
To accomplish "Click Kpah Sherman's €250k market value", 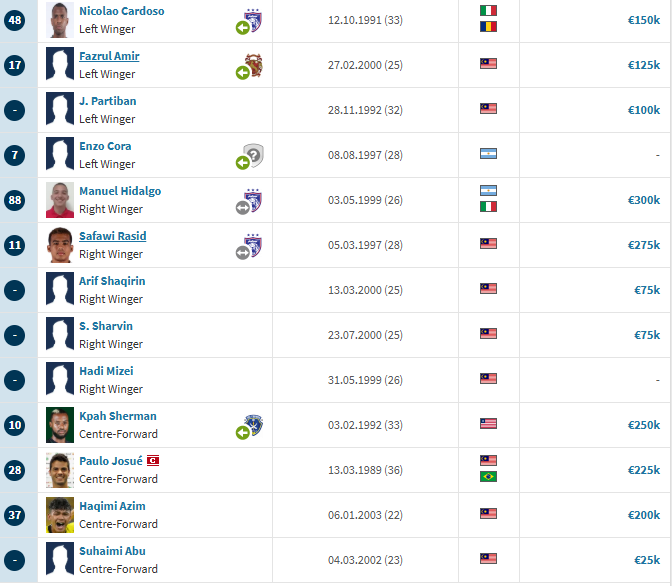I will tap(644, 425).
